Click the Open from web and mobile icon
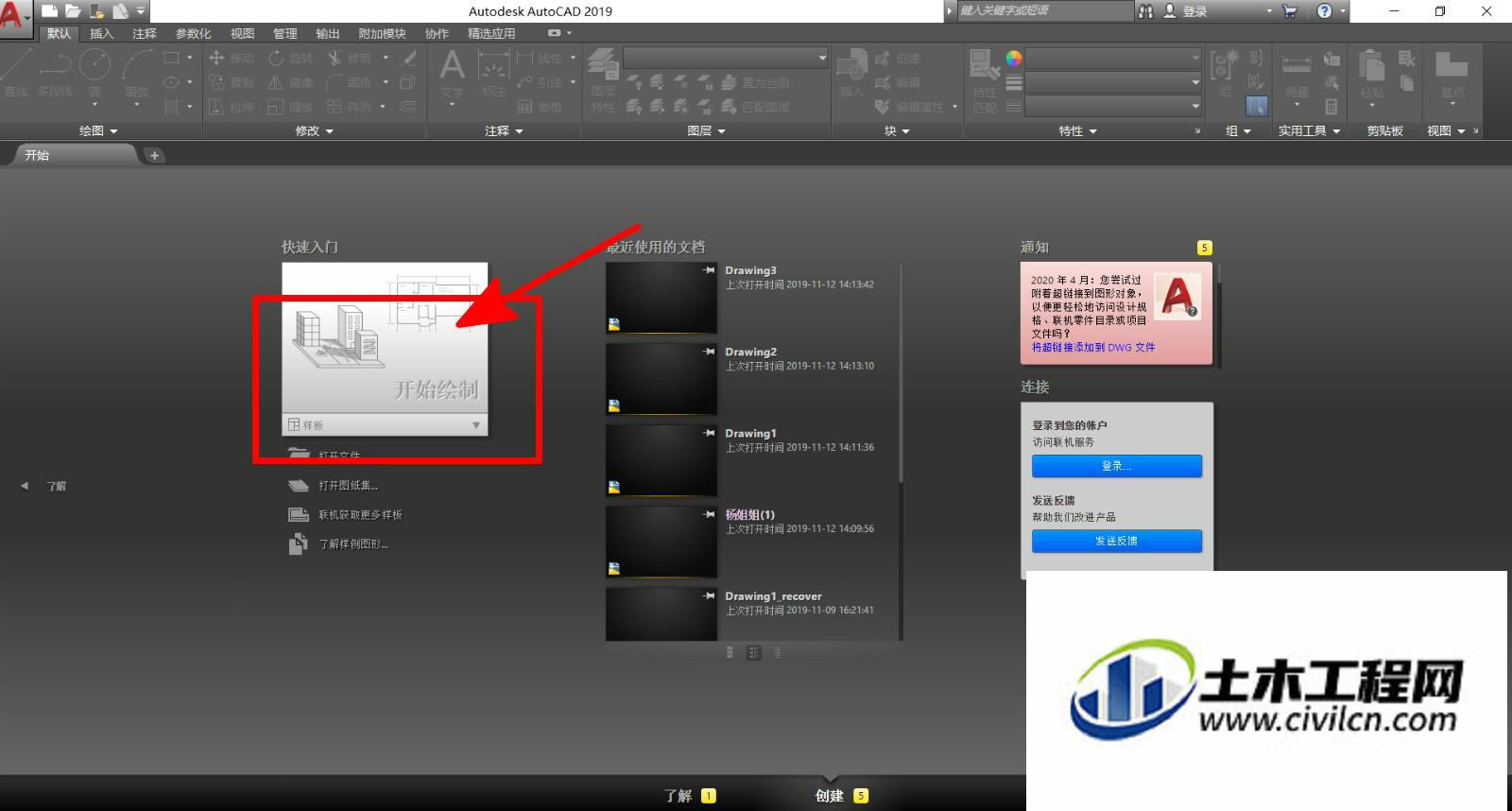This screenshot has height=811, width=1512. (96, 11)
